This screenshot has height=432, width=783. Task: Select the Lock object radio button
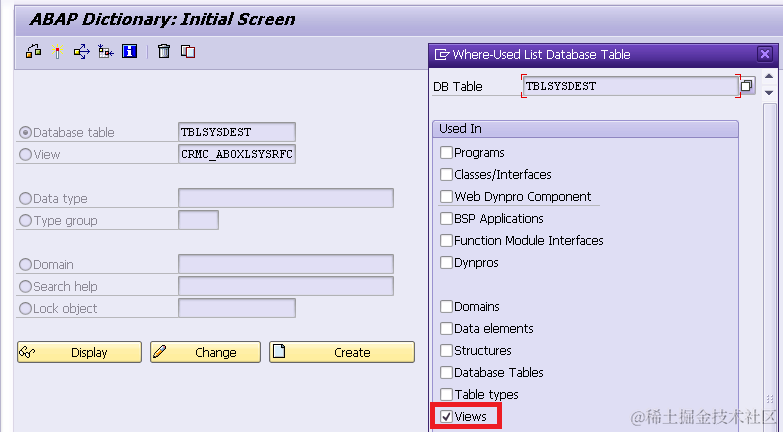(x=25, y=308)
